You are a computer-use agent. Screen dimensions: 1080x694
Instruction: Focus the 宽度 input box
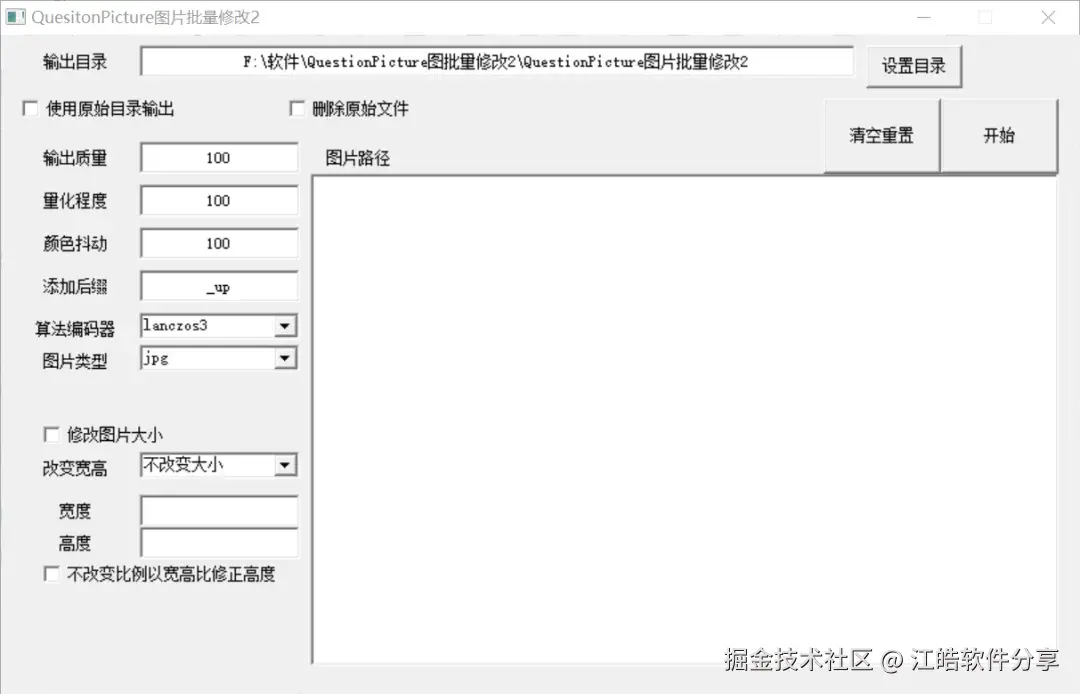coord(219,511)
